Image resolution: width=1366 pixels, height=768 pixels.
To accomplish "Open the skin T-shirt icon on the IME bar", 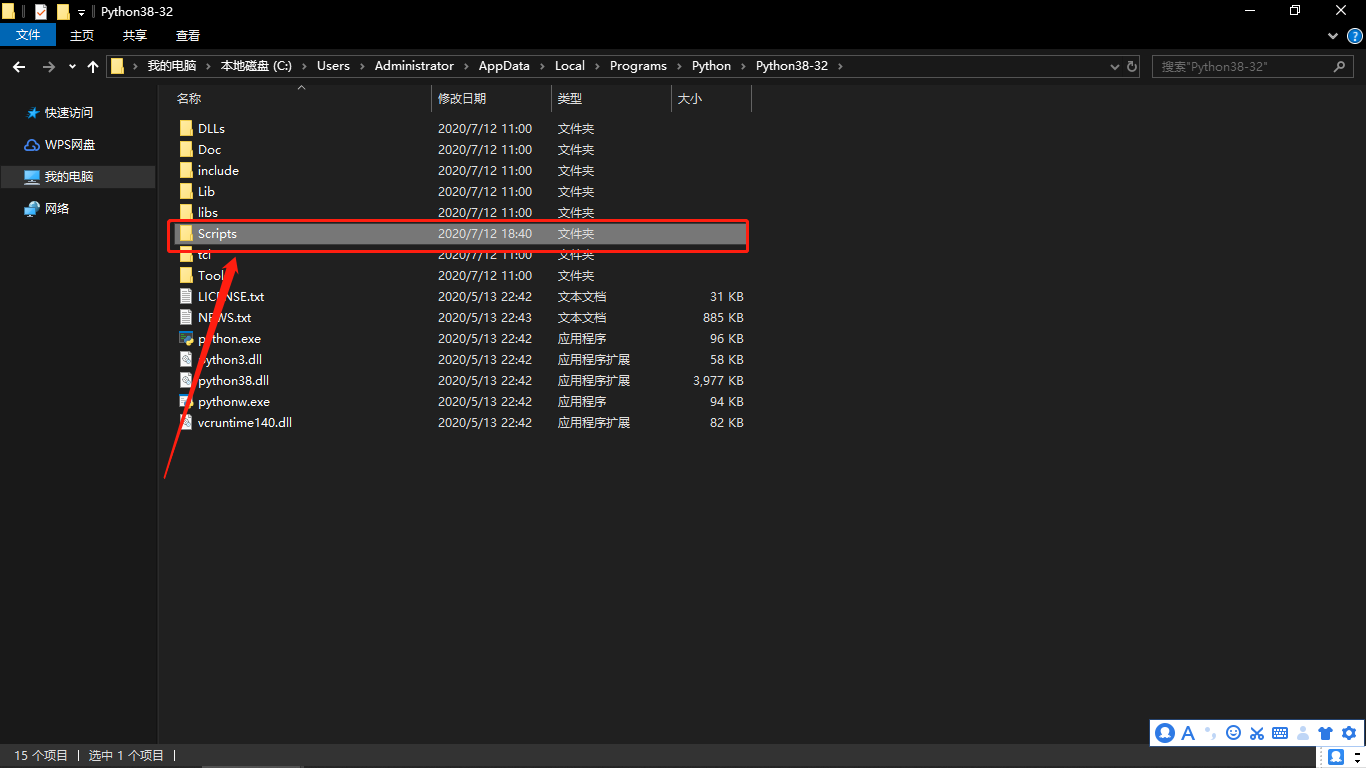I will pos(1326,733).
